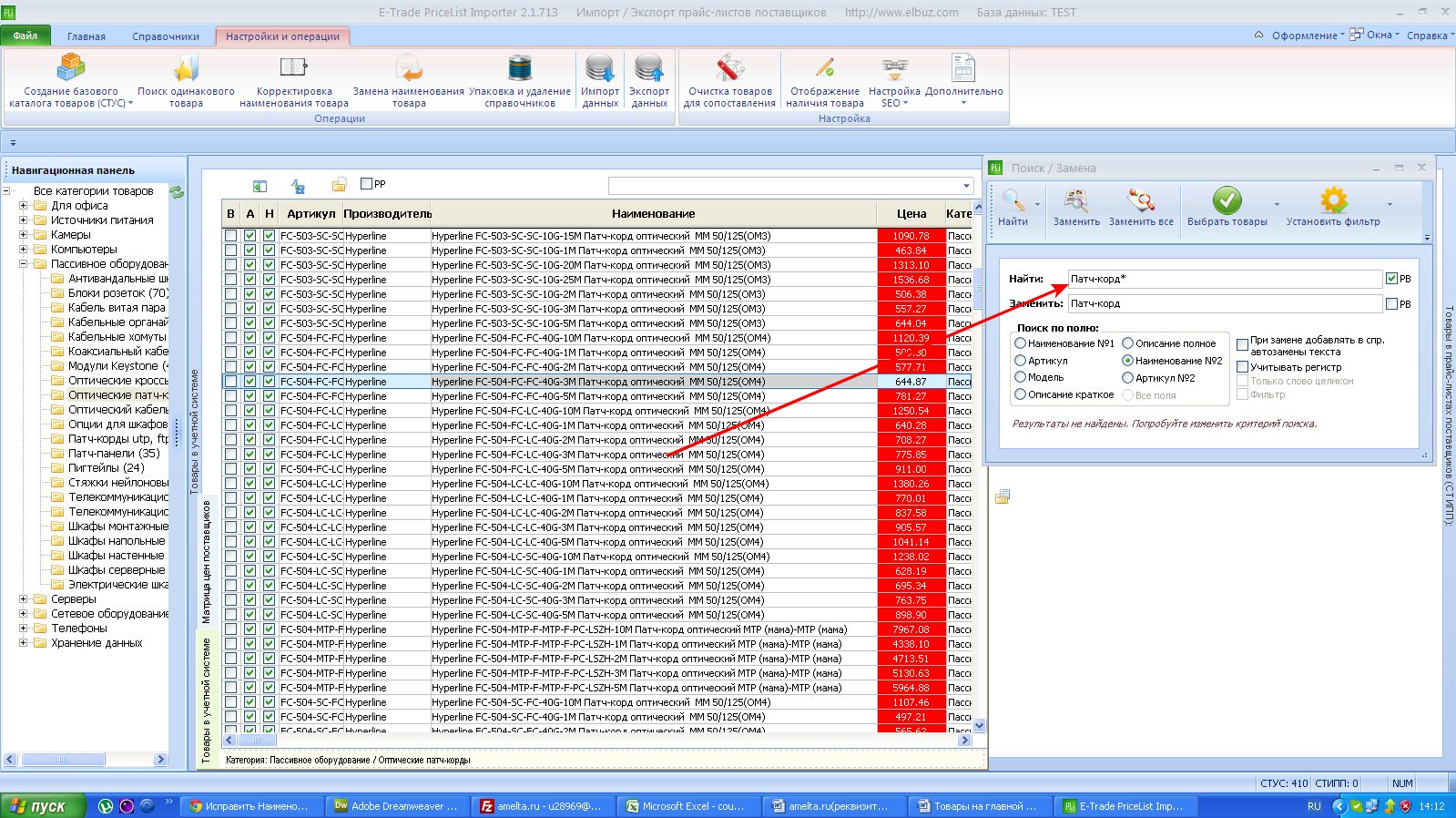Click the folder icon in table toolbar
Screen dimensions: 1456x818
pos(339,186)
